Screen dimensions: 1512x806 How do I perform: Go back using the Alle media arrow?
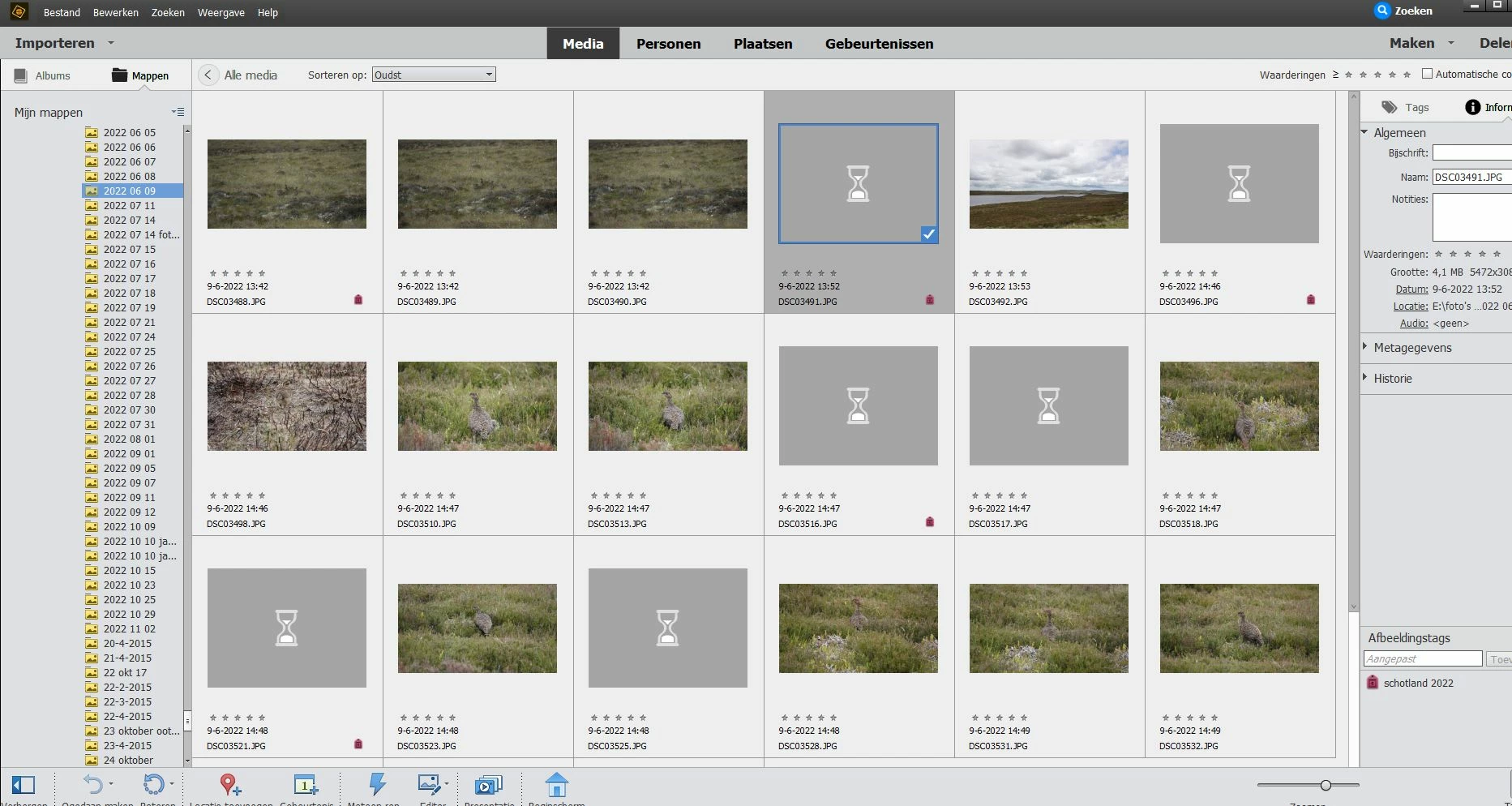208,75
